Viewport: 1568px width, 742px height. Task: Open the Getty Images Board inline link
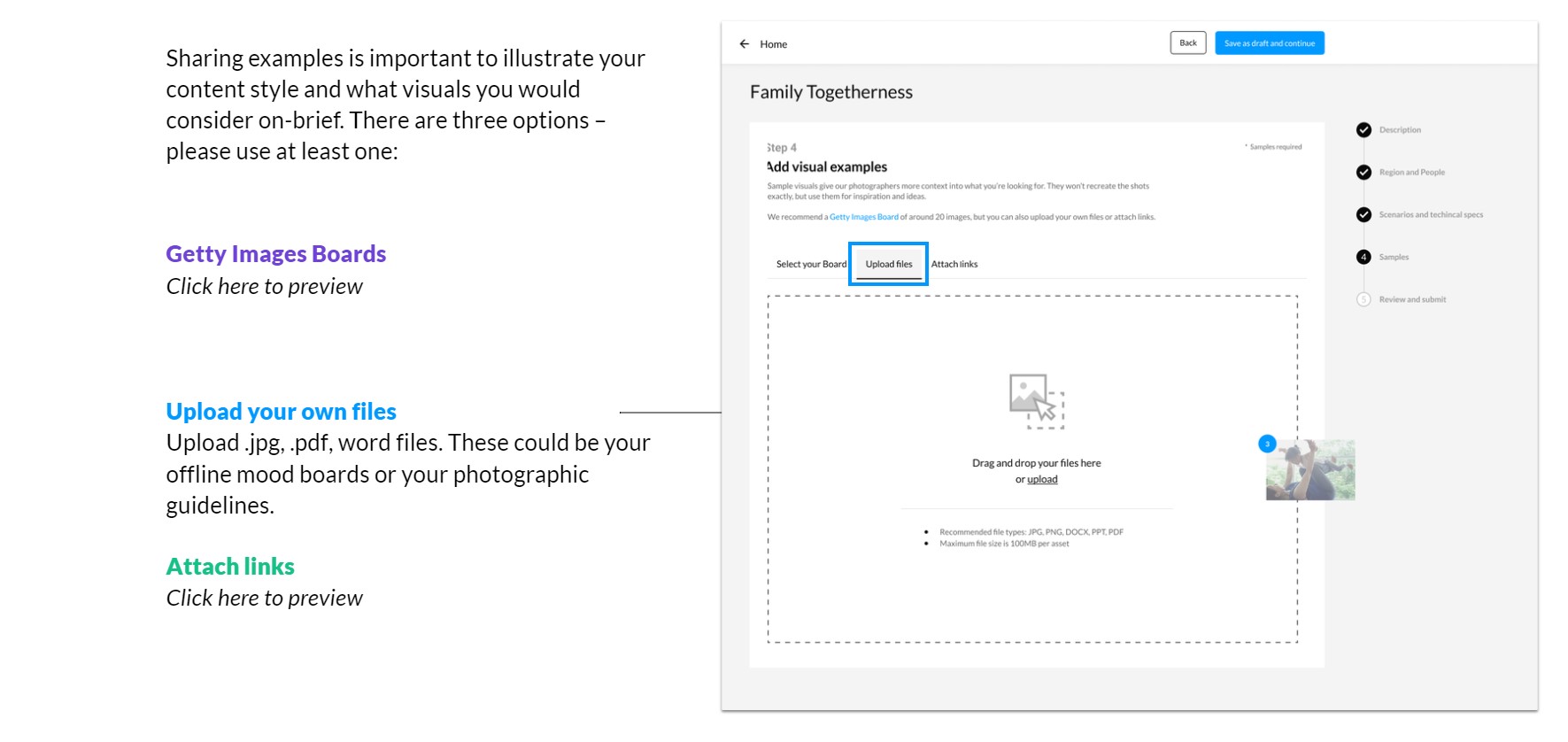click(863, 217)
